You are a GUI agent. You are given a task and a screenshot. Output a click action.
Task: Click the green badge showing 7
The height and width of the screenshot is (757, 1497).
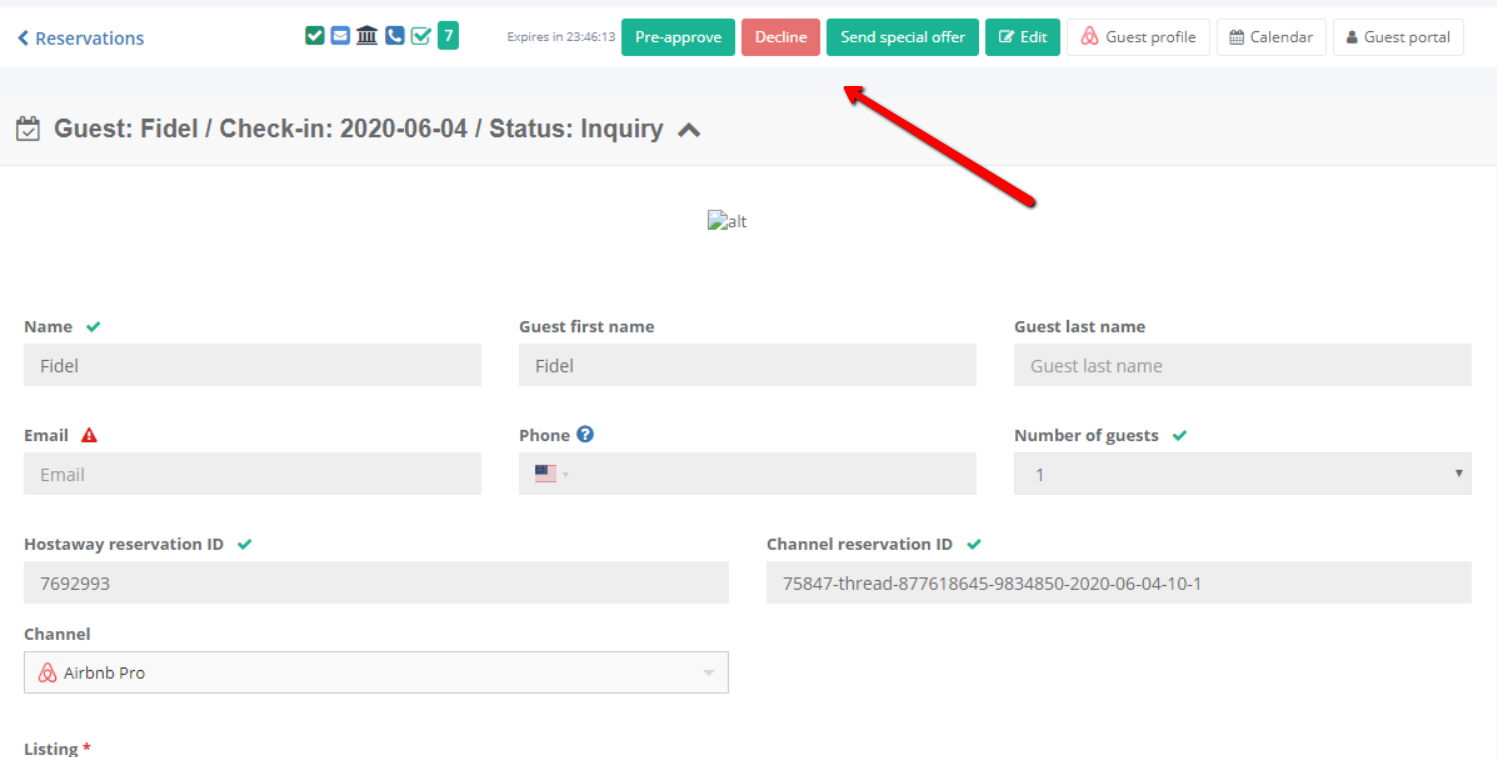tap(448, 37)
